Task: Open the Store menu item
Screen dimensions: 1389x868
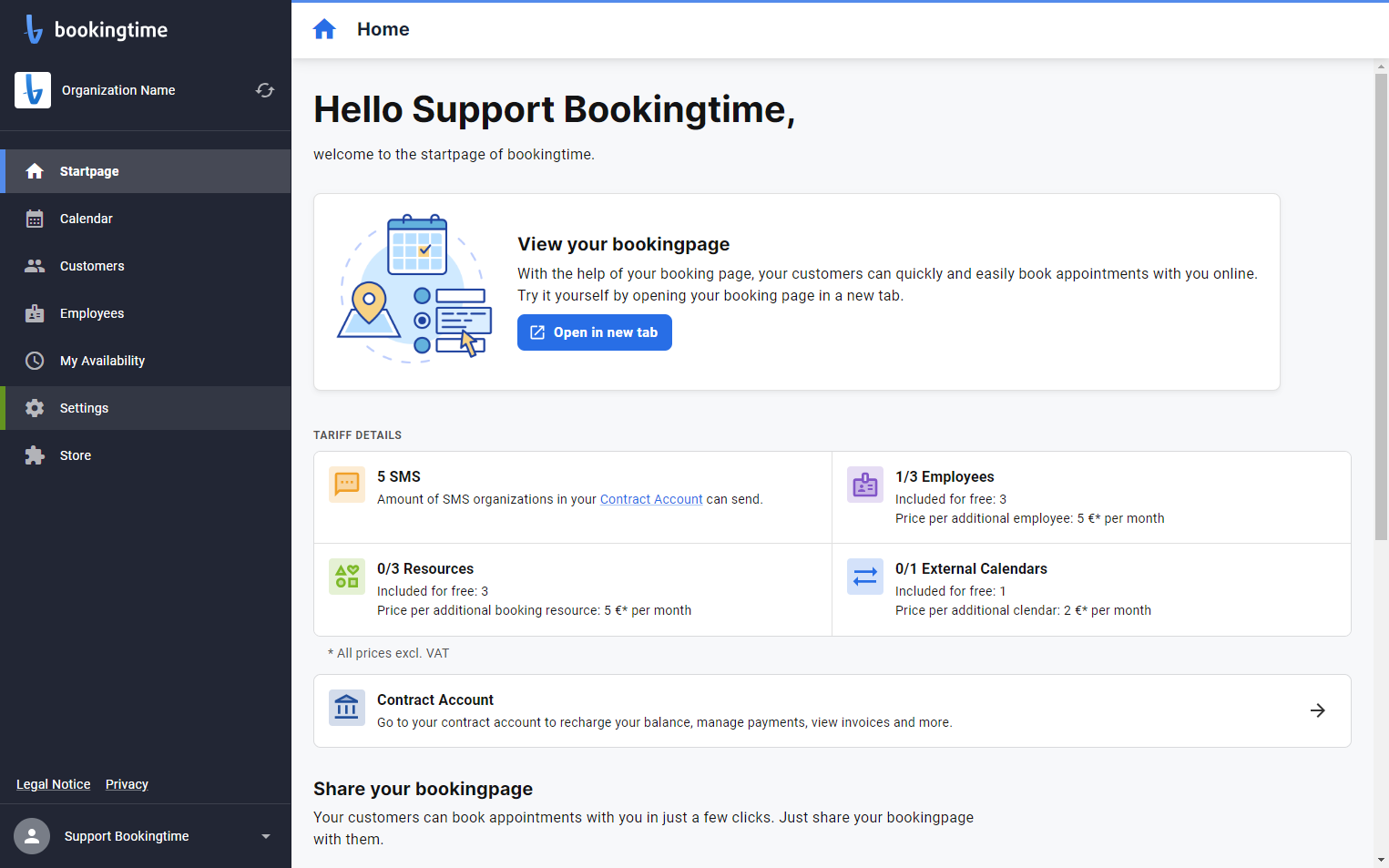Action: 146,455
